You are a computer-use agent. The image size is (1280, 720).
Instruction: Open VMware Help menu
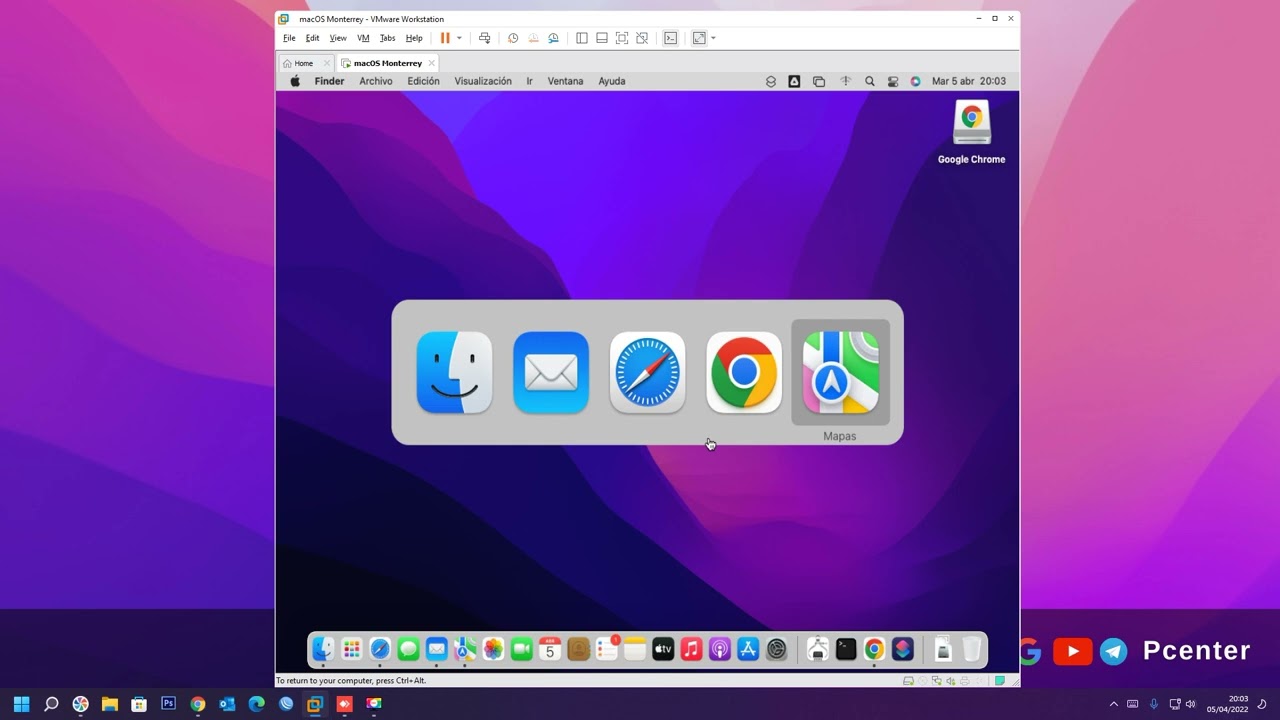(414, 38)
